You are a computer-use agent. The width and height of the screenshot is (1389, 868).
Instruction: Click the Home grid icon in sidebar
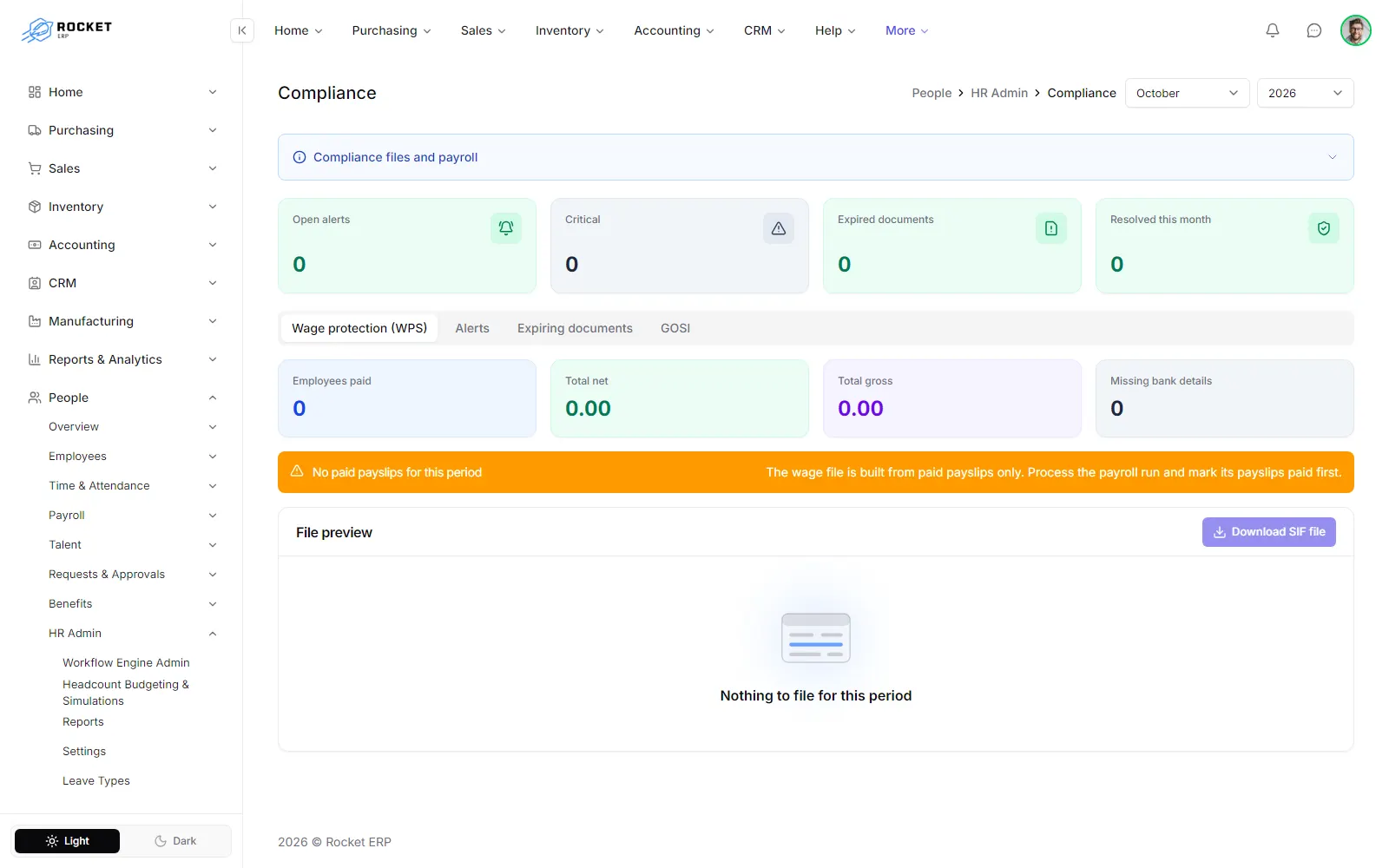pos(35,92)
